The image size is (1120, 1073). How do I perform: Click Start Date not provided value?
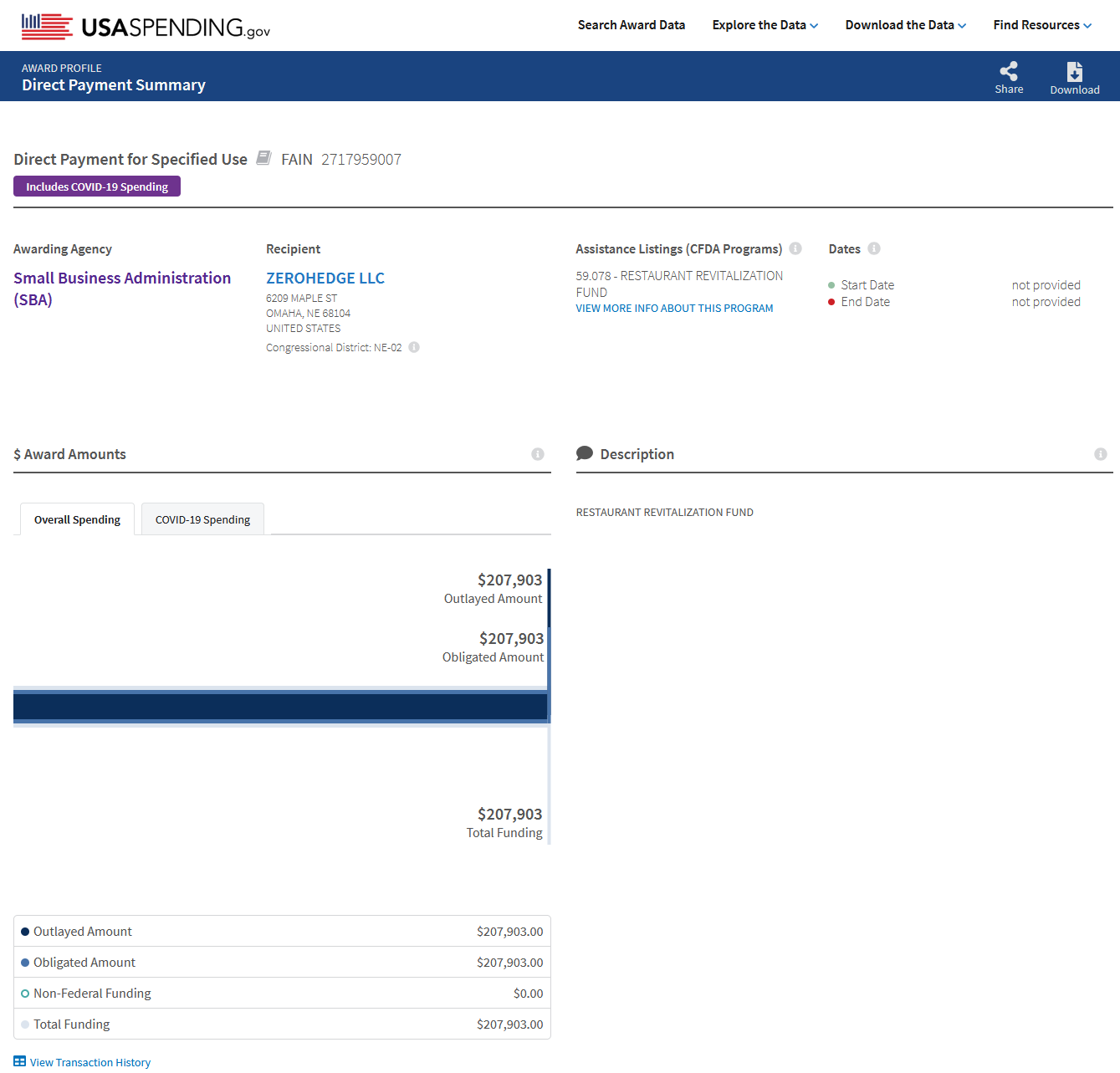pyautogui.click(x=1046, y=285)
